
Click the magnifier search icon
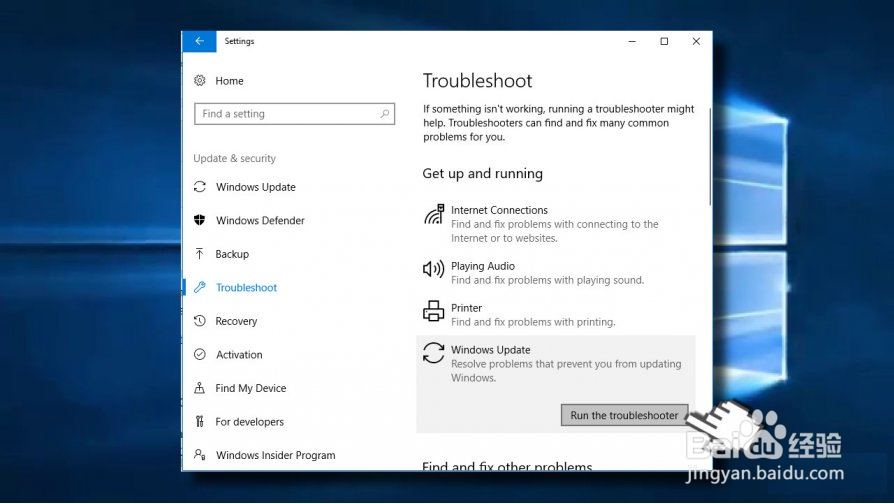(x=385, y=113)
